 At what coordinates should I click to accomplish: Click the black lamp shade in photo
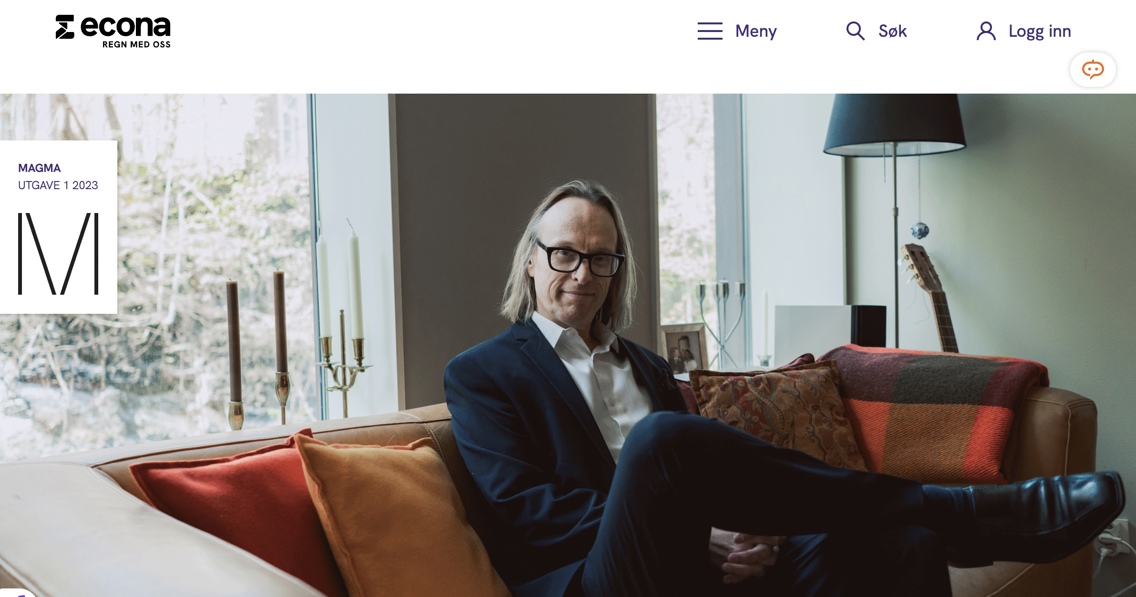pos(894,125)
